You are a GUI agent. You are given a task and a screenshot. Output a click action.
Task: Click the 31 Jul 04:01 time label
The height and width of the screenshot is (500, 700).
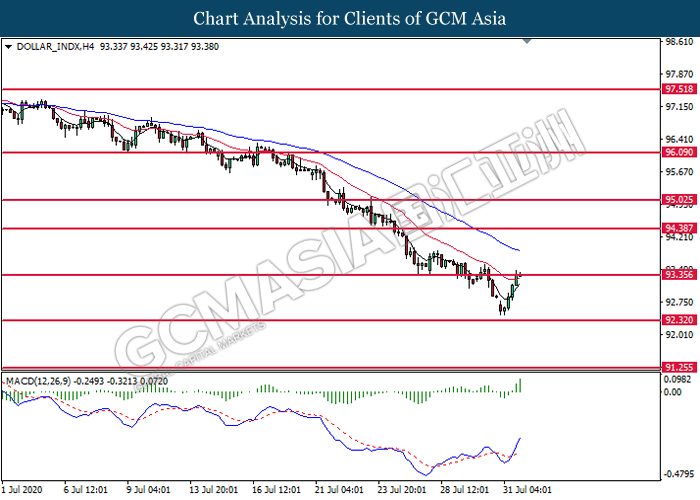(528, 490)
